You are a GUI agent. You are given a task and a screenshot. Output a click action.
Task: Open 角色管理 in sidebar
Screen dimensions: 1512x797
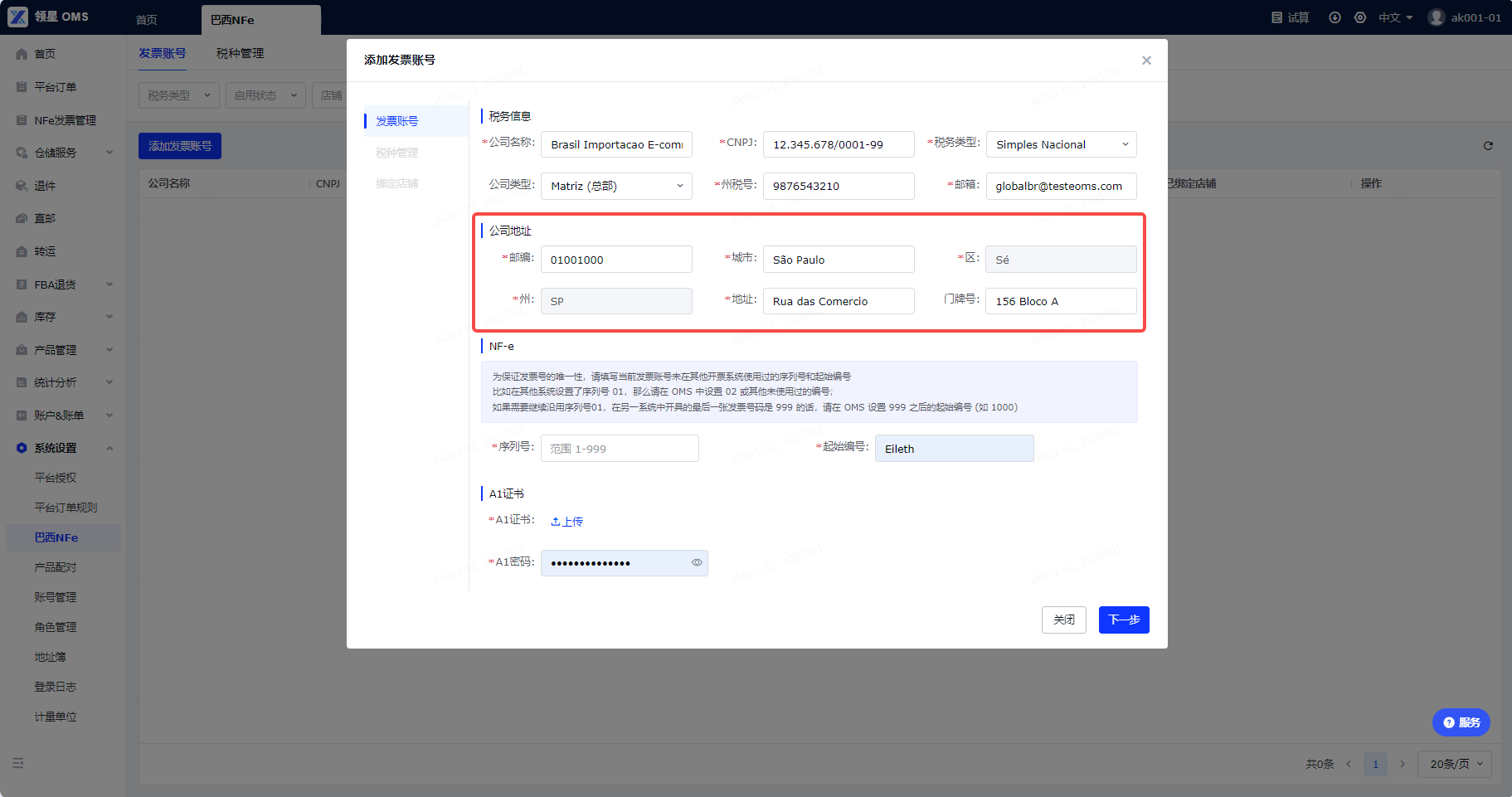(56, 627)
